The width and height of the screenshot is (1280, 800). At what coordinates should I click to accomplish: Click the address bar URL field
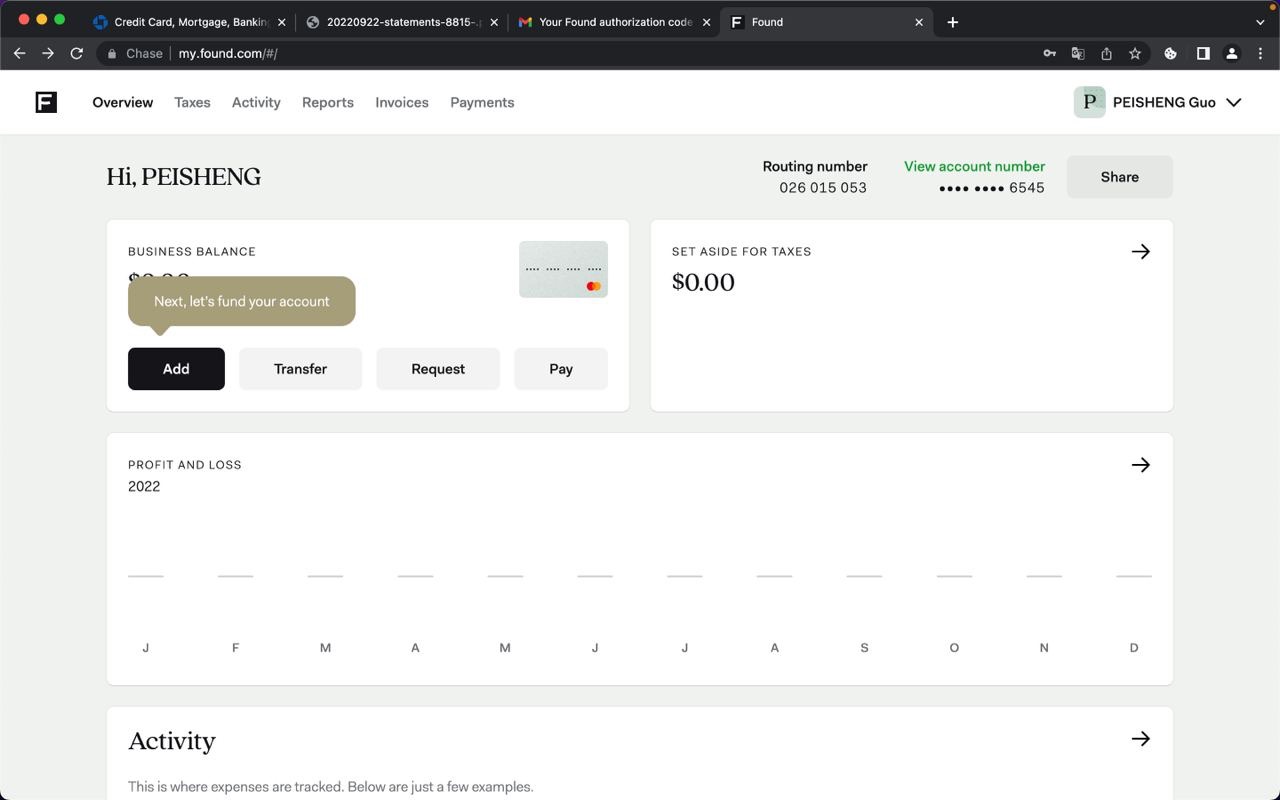(x=600, y=54)
